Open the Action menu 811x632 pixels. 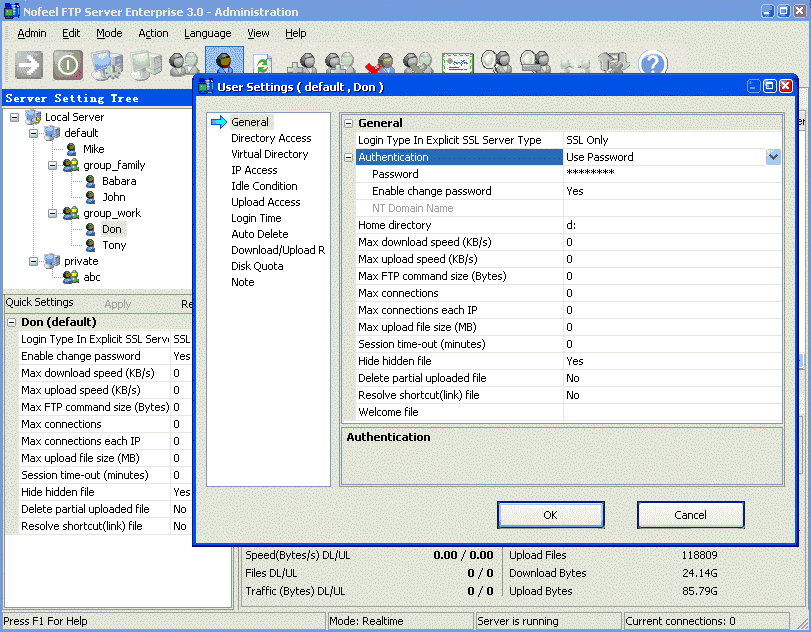pos(153,33)
